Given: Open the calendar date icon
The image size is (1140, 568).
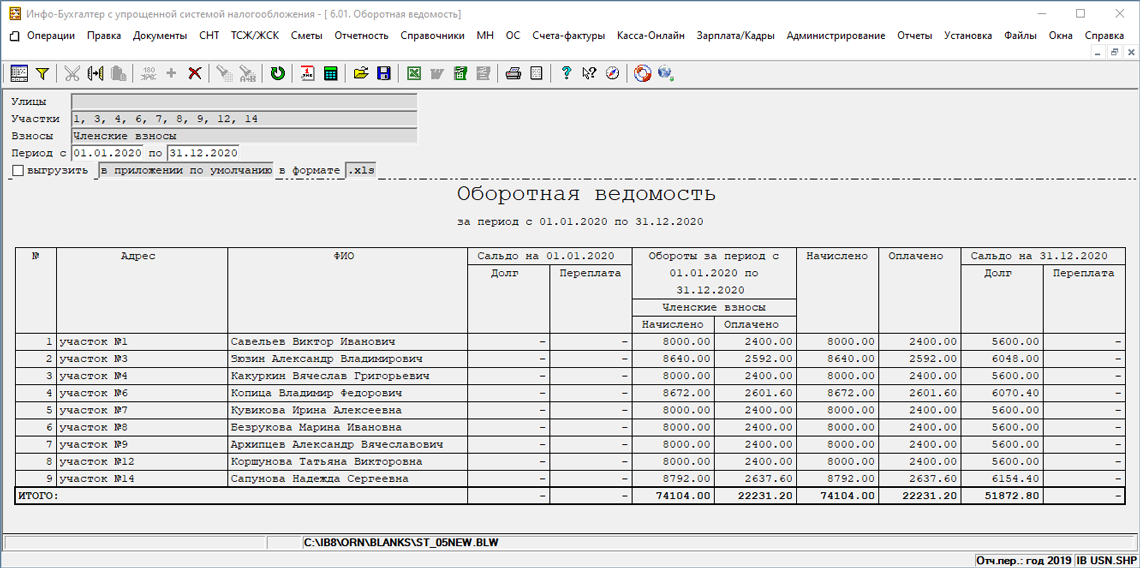Looking at the screenshot, I should click(308, 73).
